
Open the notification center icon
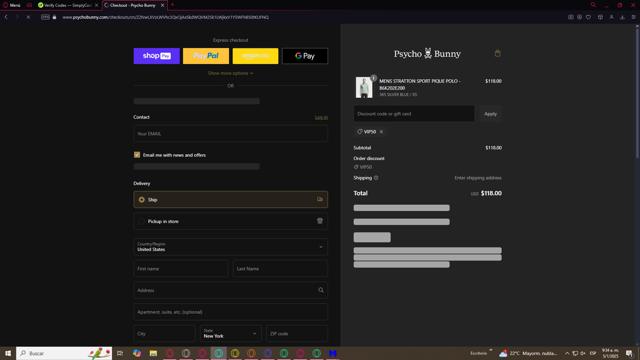pyautogui.click(x=629, y=353)
